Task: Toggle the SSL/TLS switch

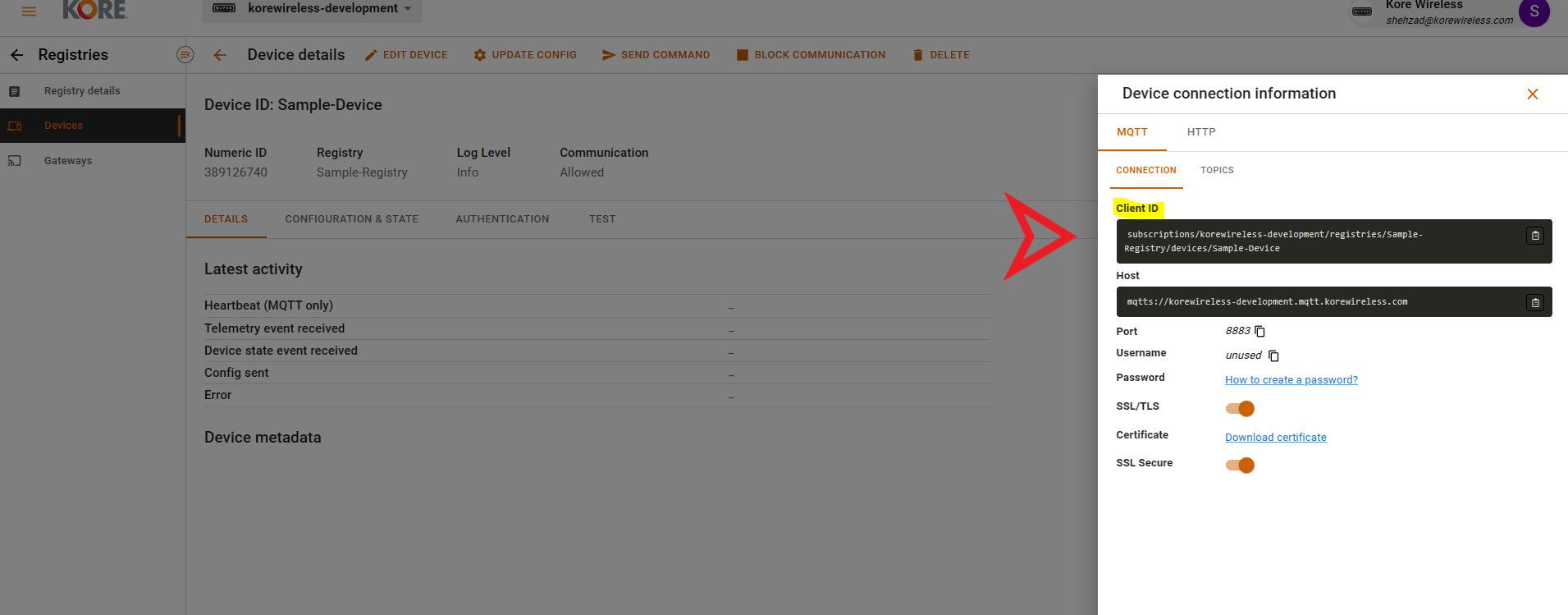Action: 1240,408
